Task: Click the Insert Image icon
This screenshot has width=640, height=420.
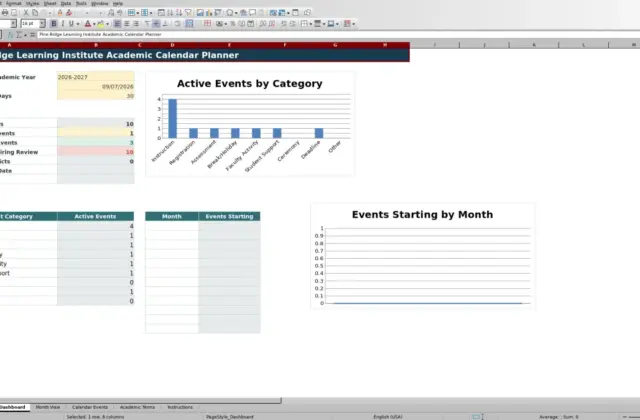Action: (200, 13)
